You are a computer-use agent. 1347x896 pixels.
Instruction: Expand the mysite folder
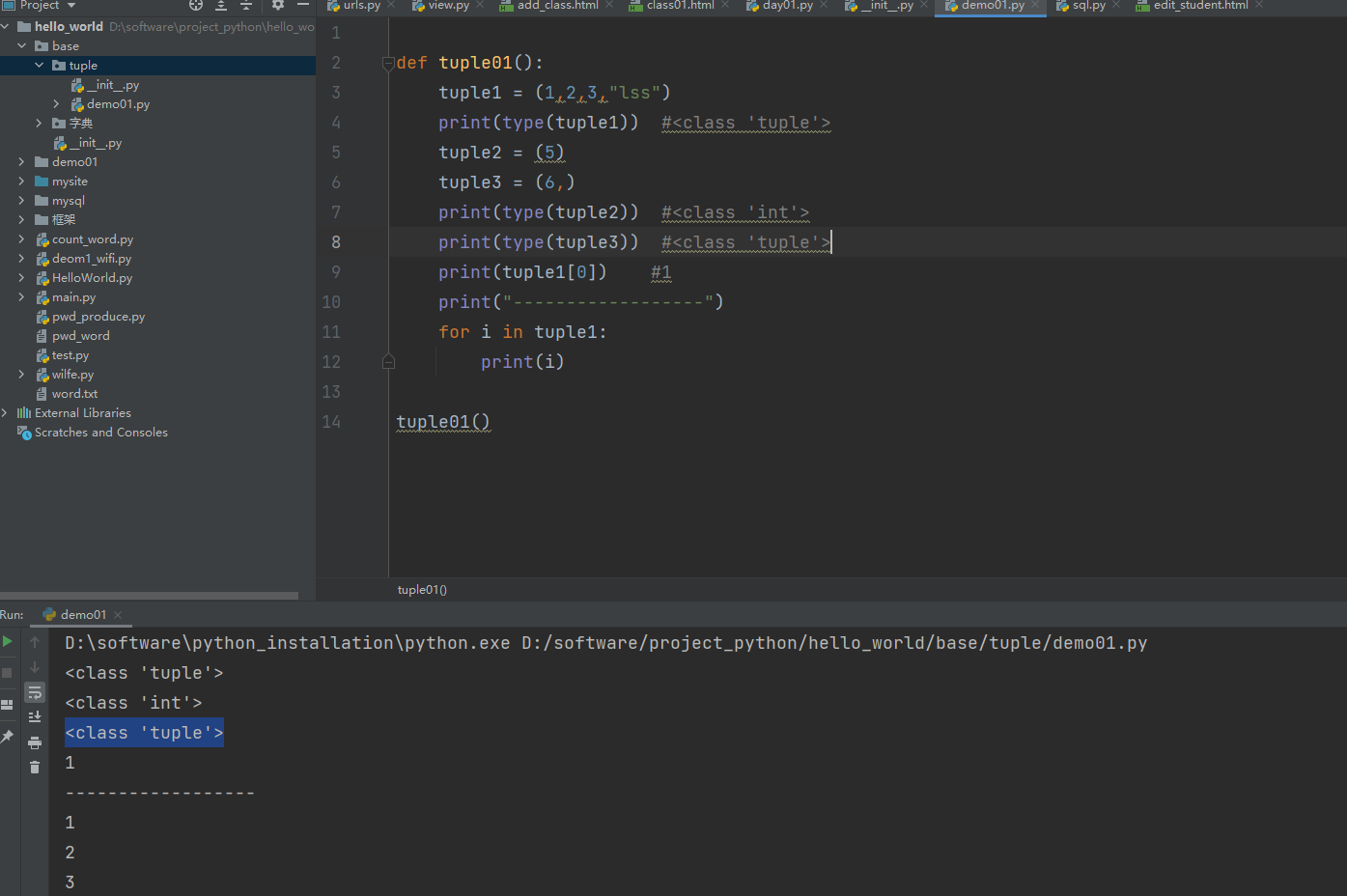pos(21,182)
